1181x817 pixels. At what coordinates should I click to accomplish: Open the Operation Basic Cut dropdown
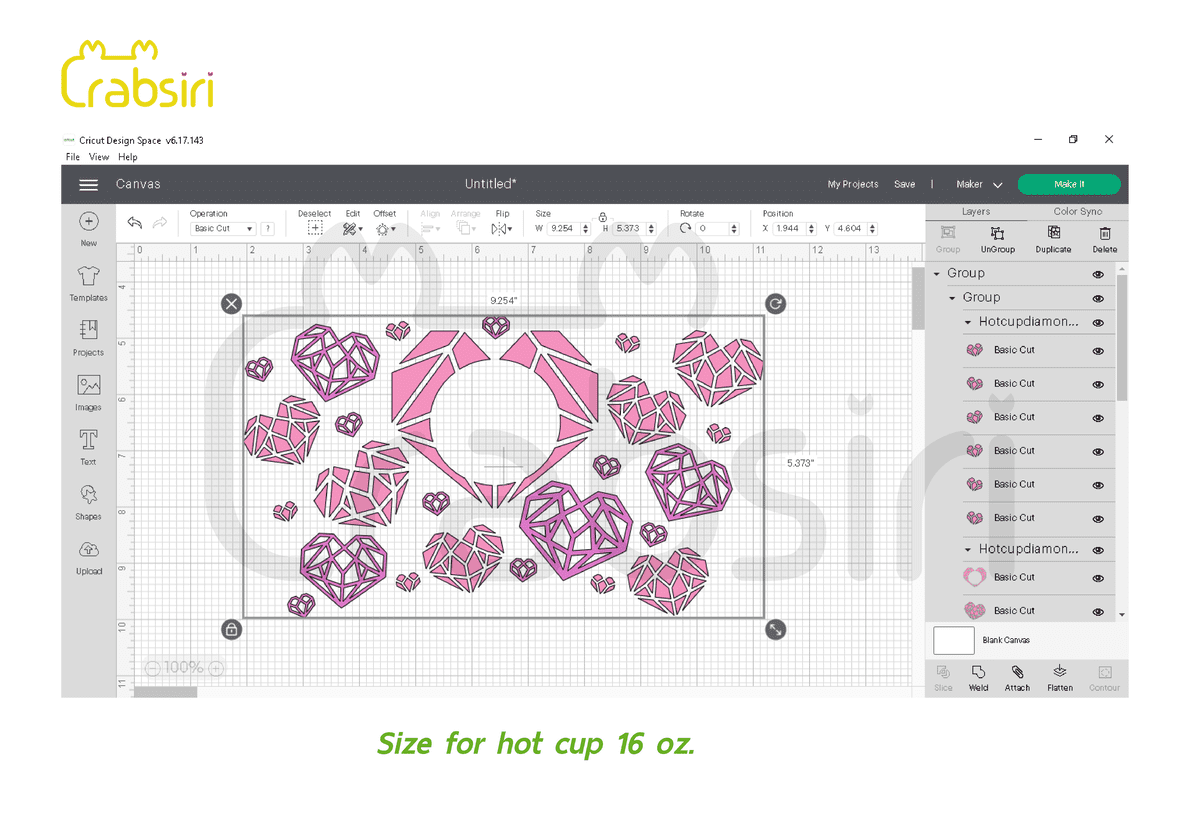point(223,229)
